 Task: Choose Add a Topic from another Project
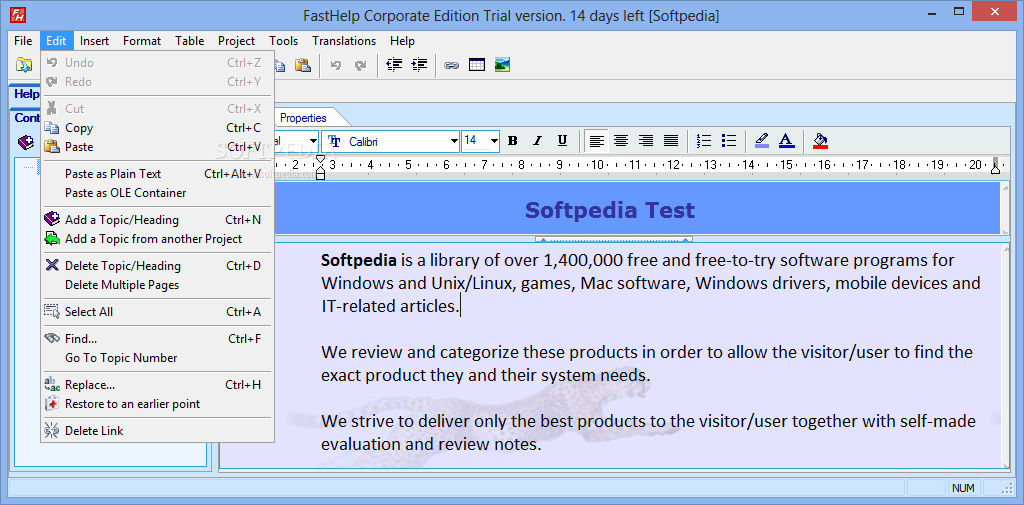pos(157,239)
